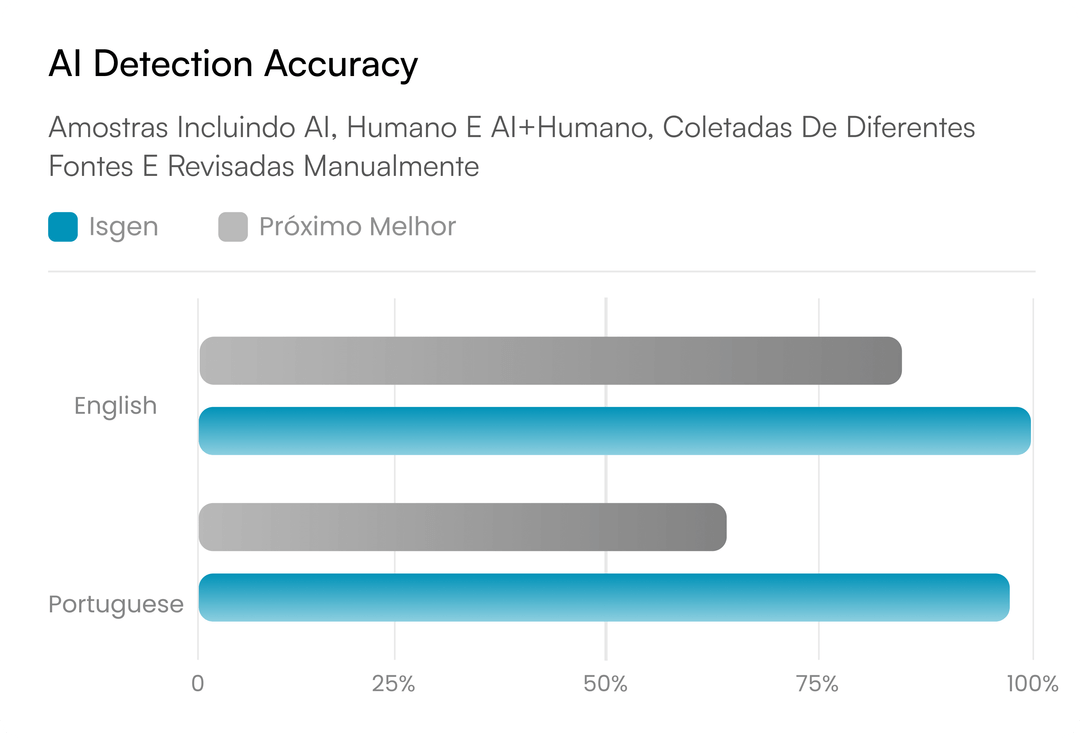
Task: Click the Portuguese axis label
Action: tap(116, 604)
